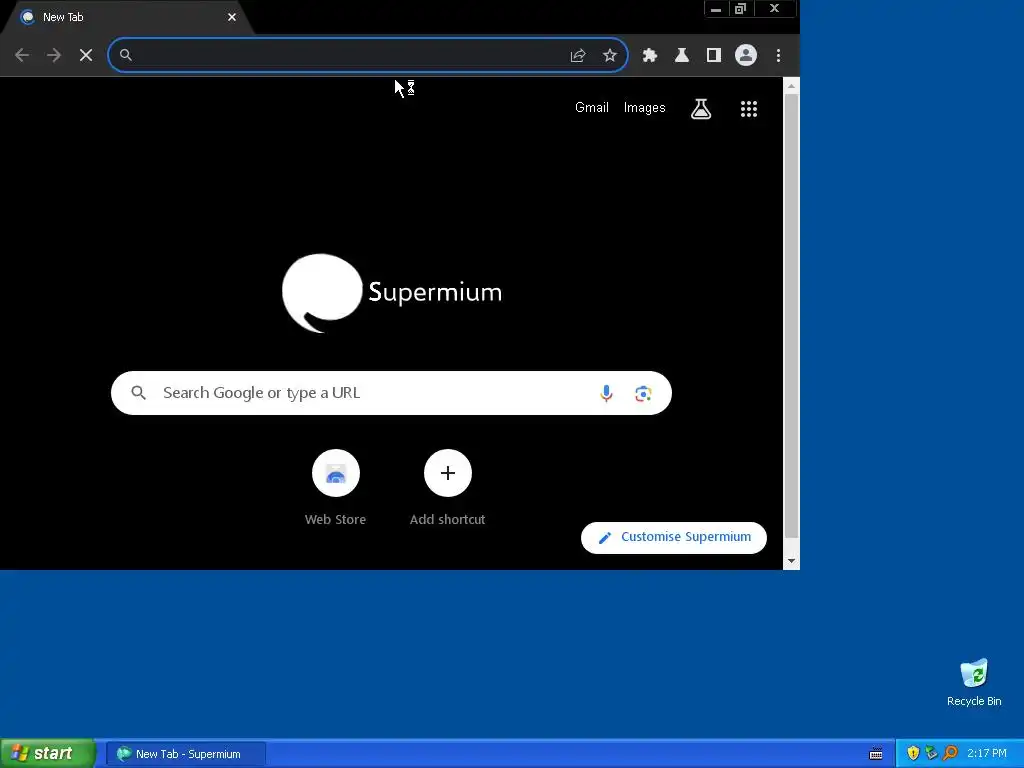Click the Supermium logo
Image resolution: width=1024 pixels, height=768 pixels.
coord(392,293)
